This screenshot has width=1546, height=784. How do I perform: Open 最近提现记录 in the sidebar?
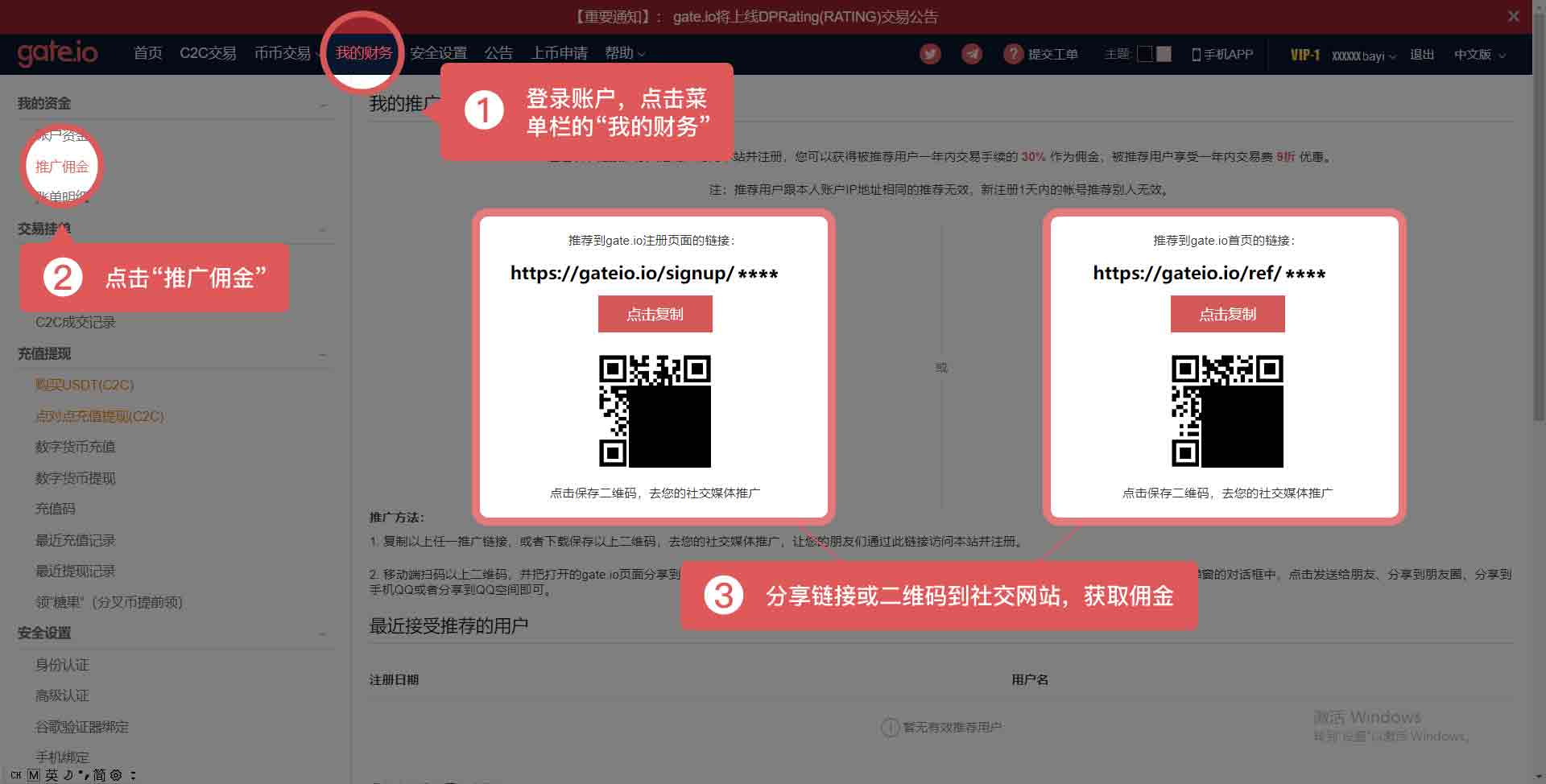76,571
